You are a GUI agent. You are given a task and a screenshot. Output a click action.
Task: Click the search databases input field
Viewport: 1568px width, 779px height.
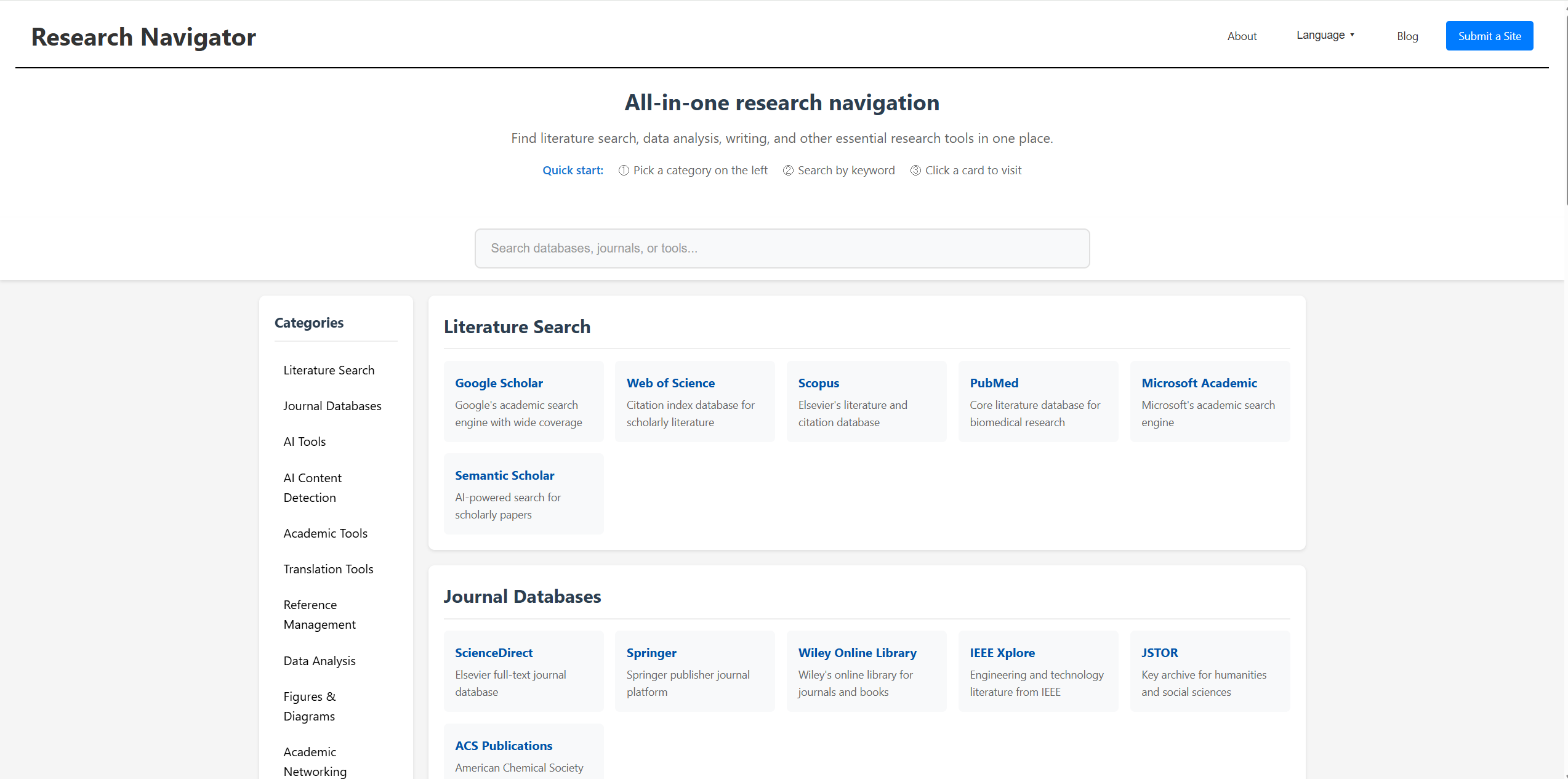coord(782,248)
